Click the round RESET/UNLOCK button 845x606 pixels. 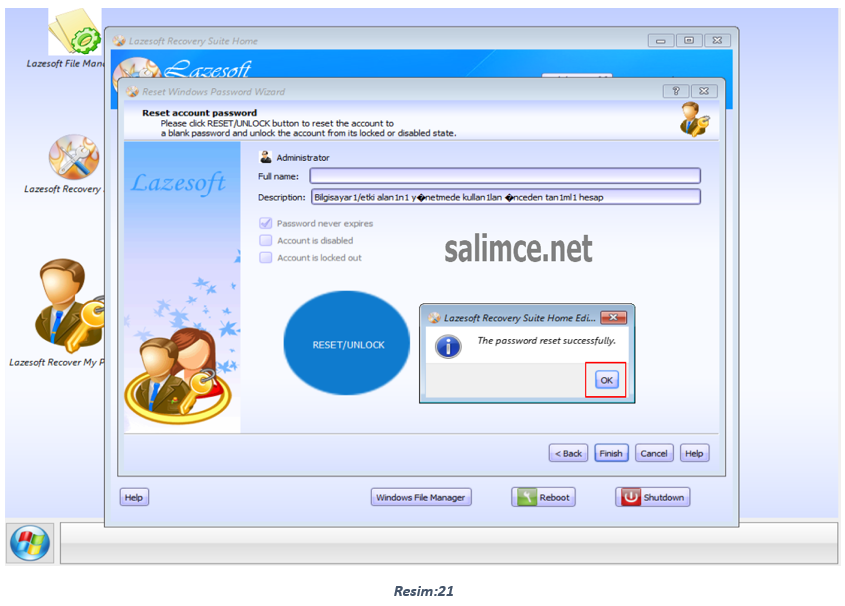pos(348,345)
